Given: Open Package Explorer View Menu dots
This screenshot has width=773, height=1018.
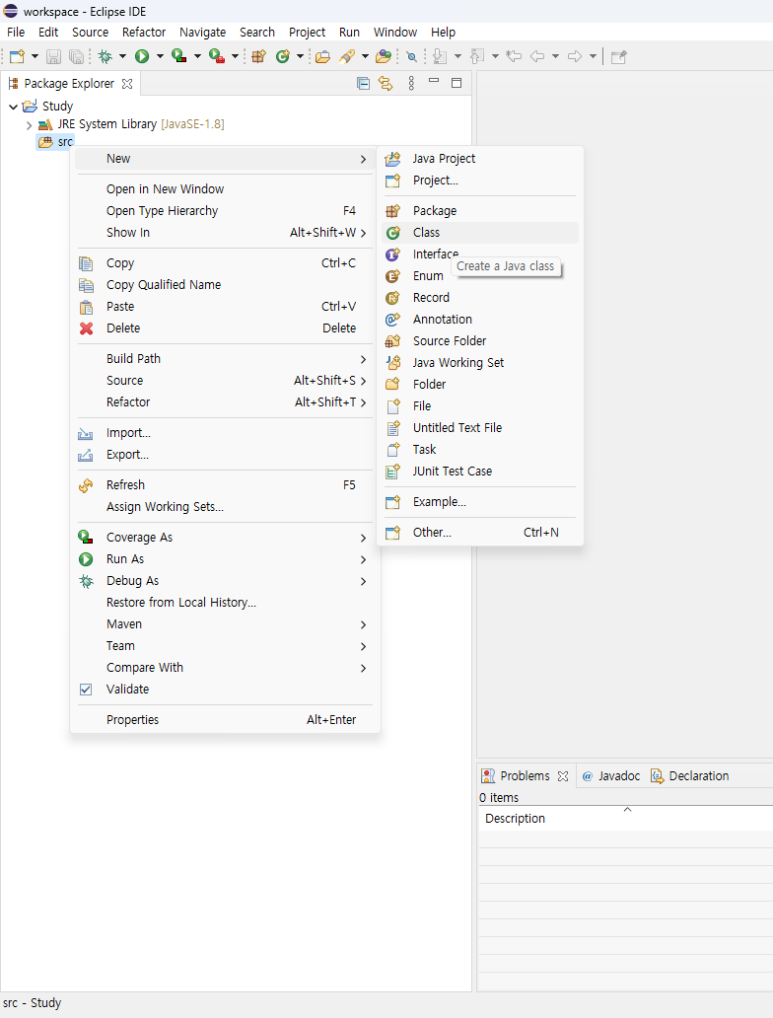Looking at the screenshot, I should 411,83.
